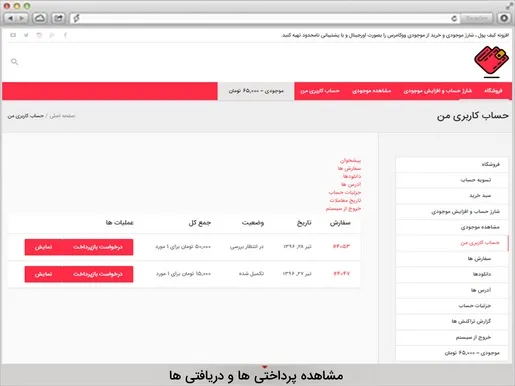Open جزئیات حساب in the red account links
The image size is (515, 386).
345,192
